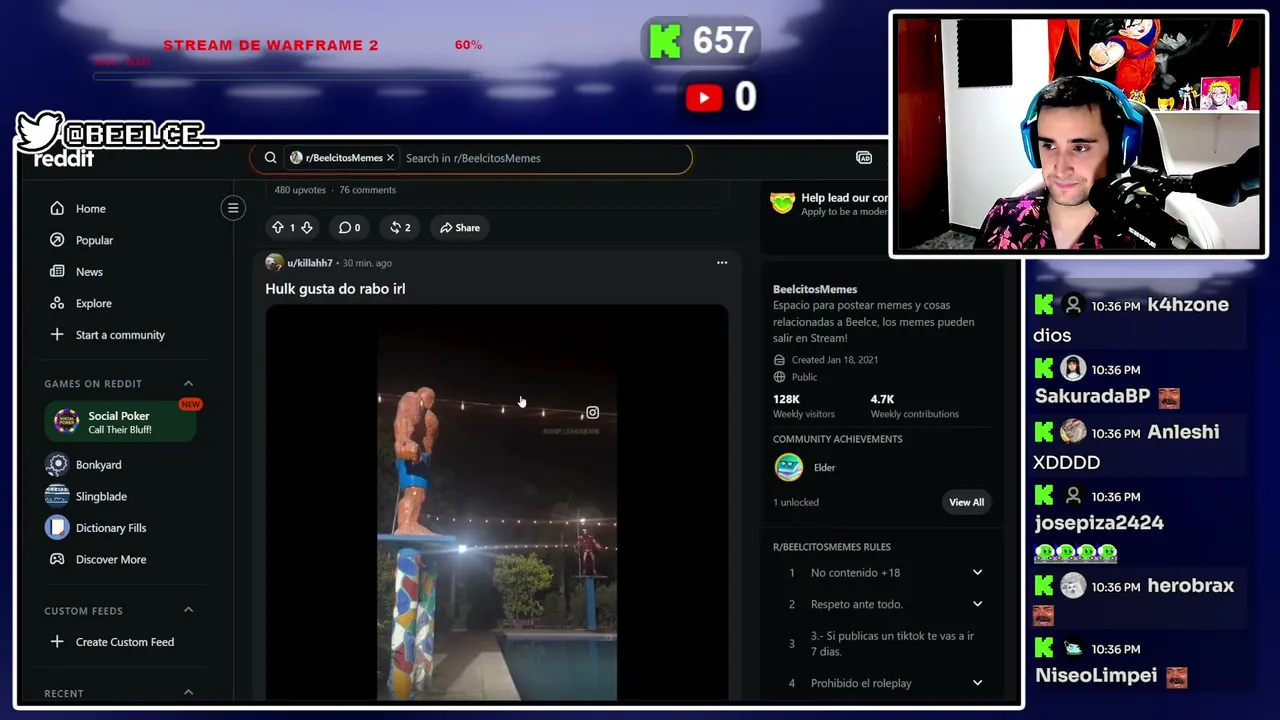The height and width of the screenshot is (720, 1280).
Task: Open comments with the 0 comments button
Action: click(349, 228)
